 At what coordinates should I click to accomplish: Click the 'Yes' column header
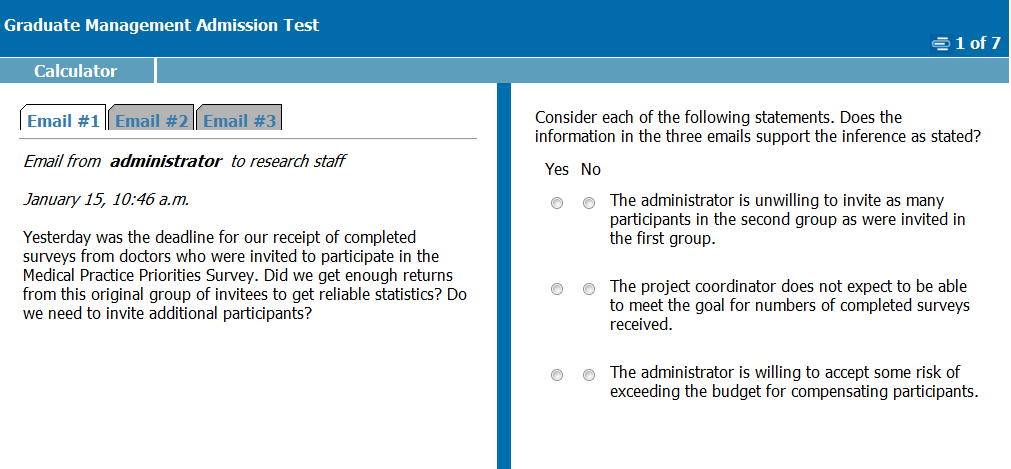pyautogui.click(x=557, y=169)
